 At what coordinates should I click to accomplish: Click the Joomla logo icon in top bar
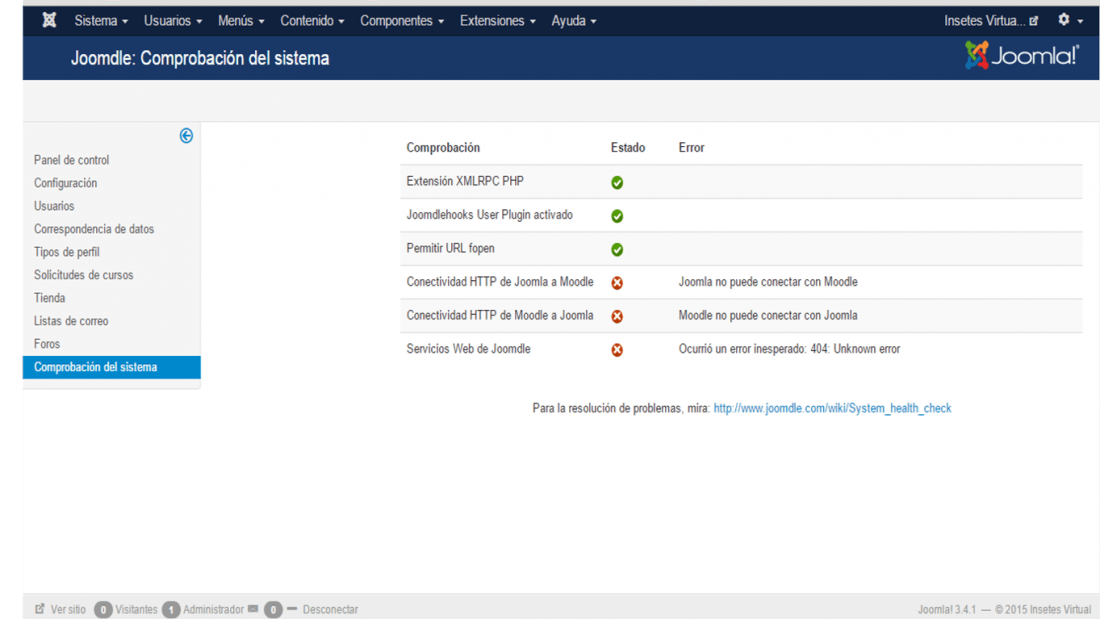pos(49,20)
